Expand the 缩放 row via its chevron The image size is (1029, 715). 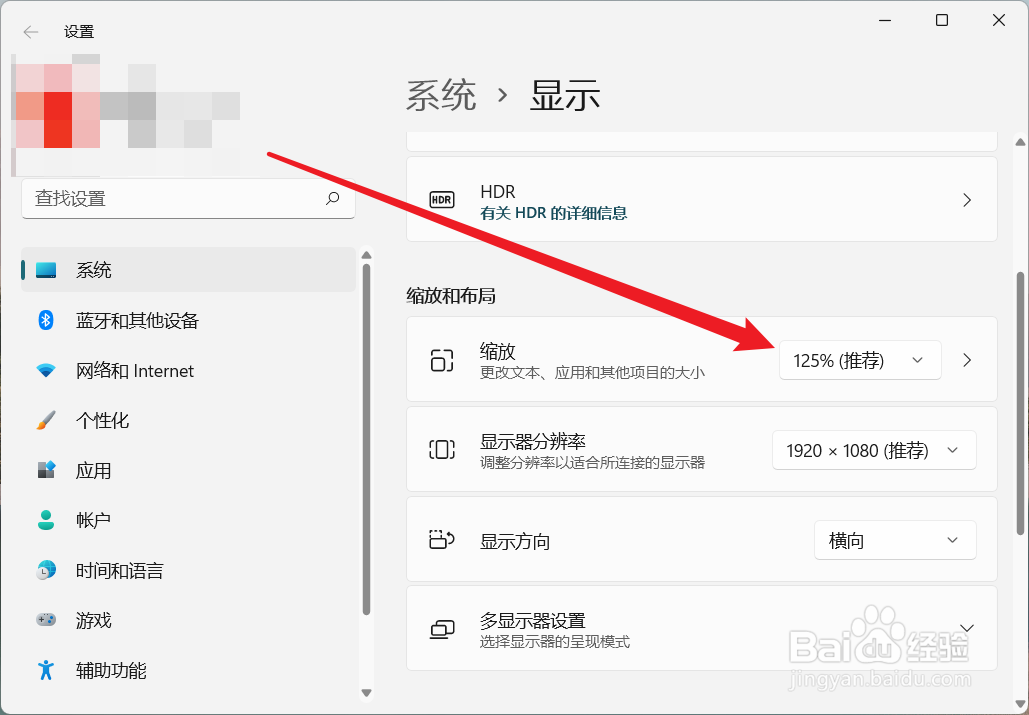pos(966,360)
